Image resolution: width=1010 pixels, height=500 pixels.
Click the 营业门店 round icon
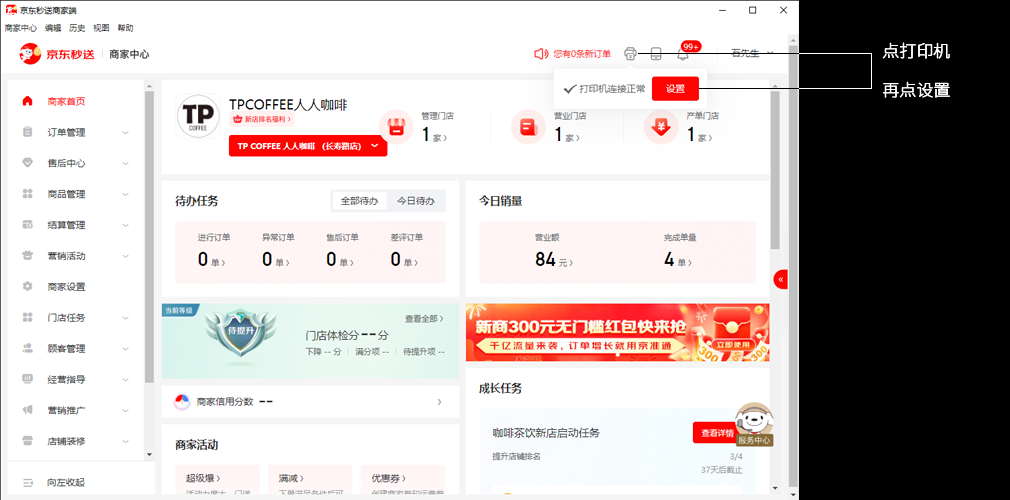528,127
